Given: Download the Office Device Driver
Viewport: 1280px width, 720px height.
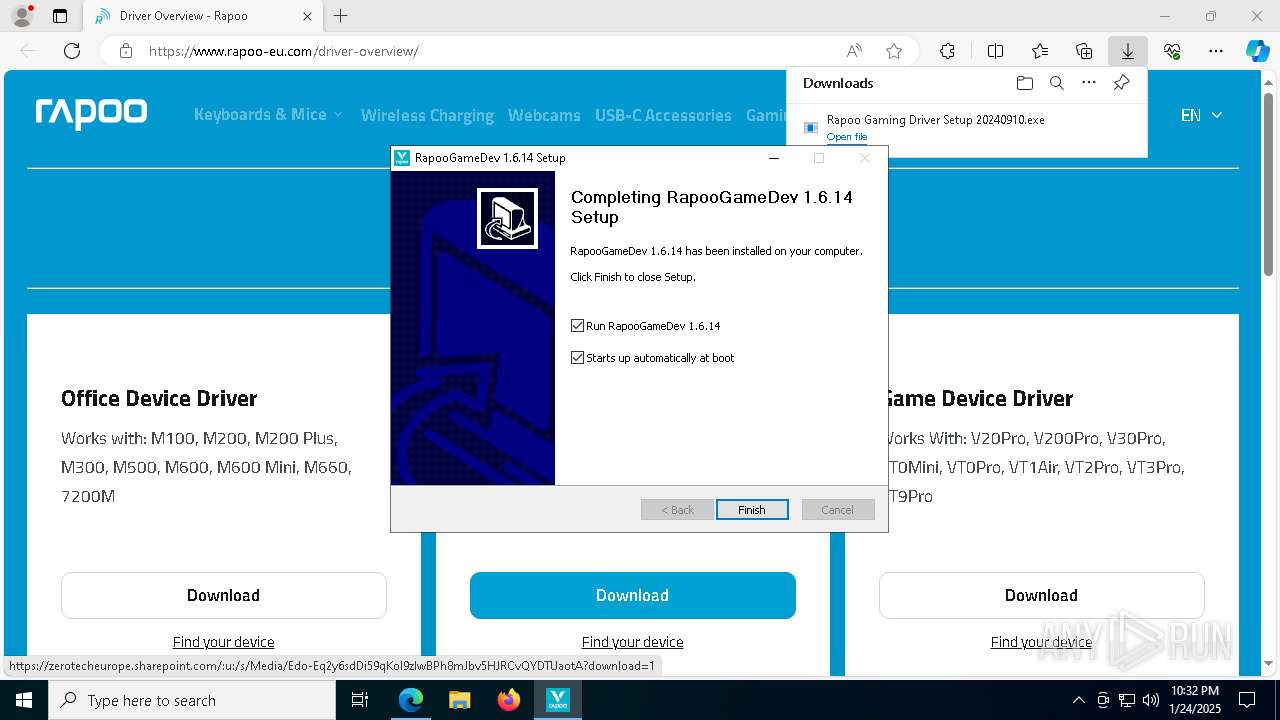Looking at the screenshot, I should point(224,595).
